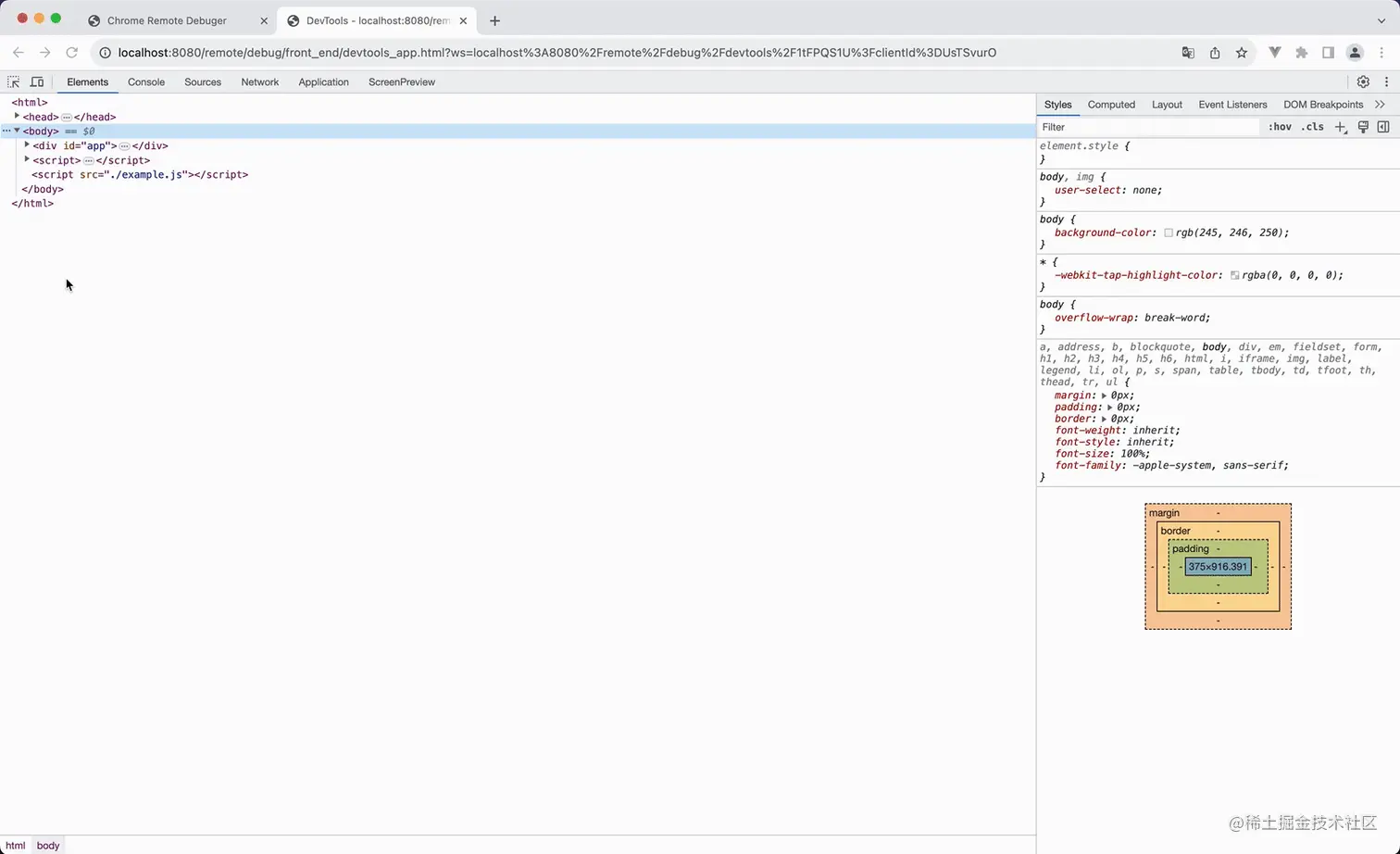
Task: Select body in the breadcrumb bar
Action: coord(47,846)
